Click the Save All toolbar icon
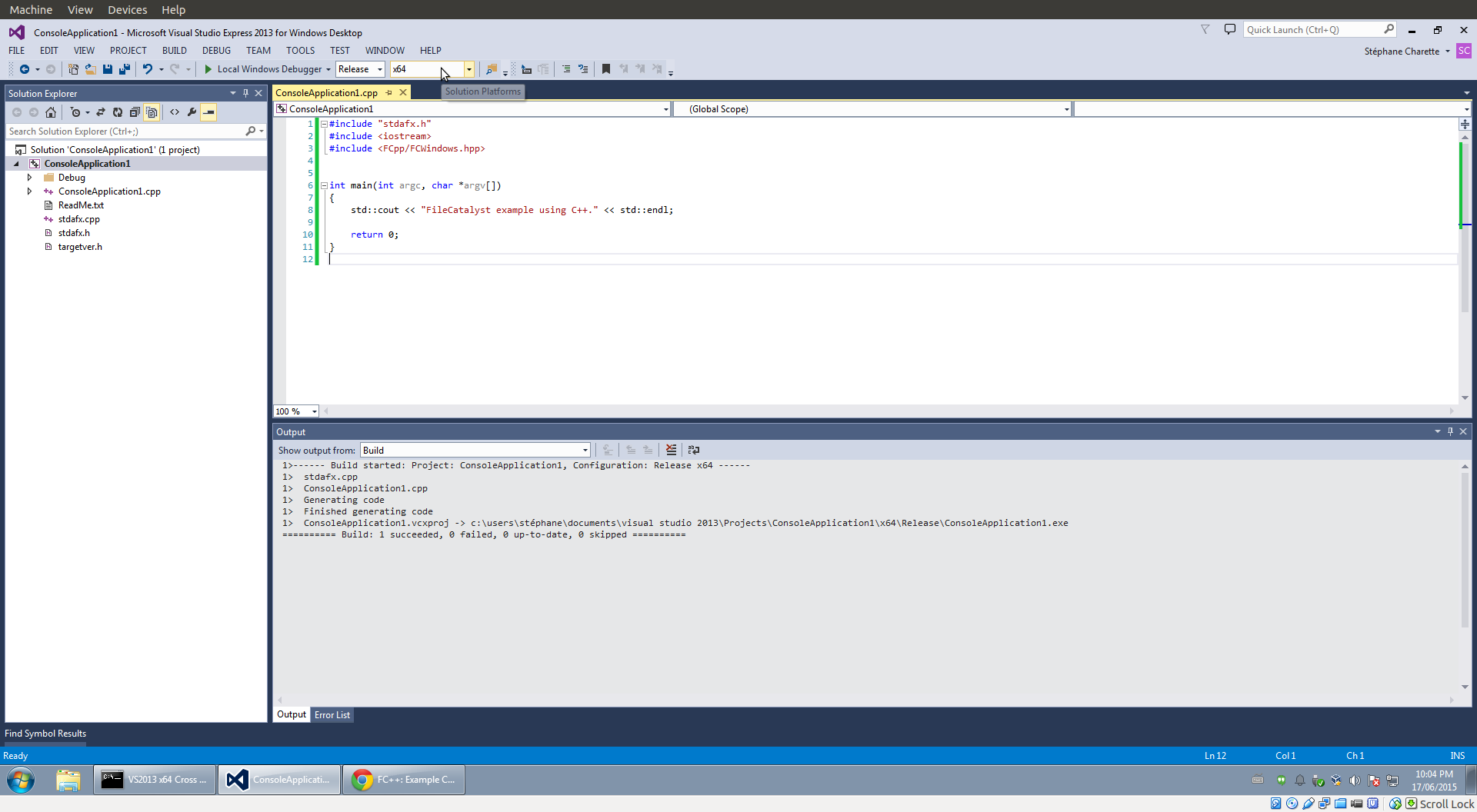The width and height of the screenshot is (1477, 812). [x=124, y=69]
